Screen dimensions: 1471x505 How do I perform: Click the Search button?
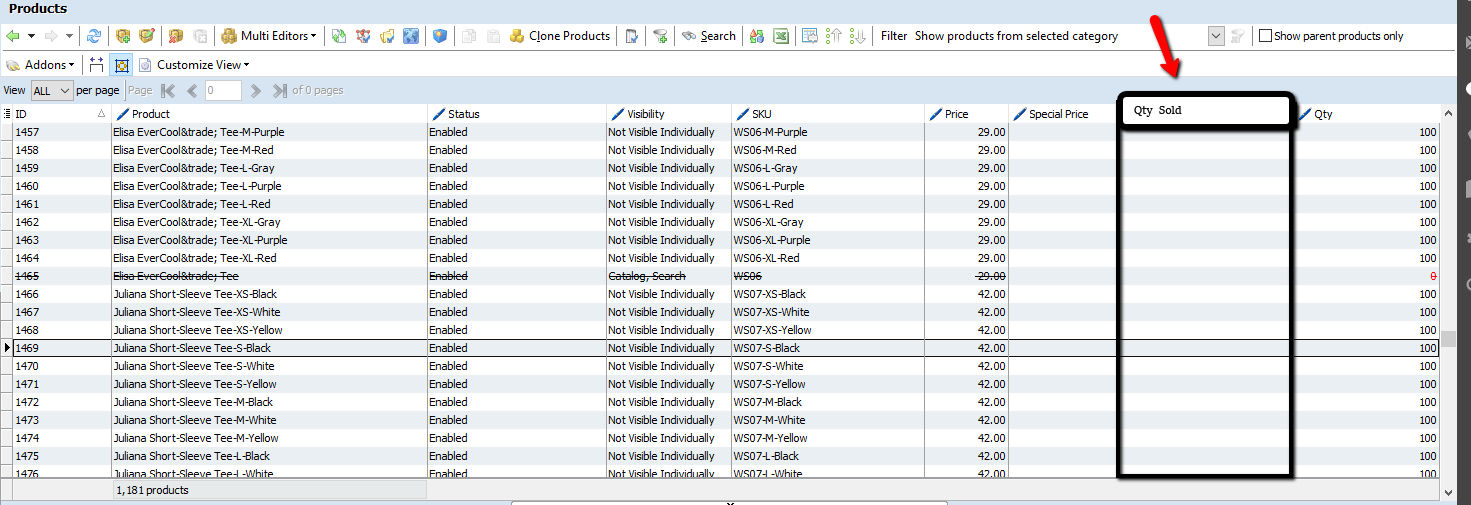(709, 36)
